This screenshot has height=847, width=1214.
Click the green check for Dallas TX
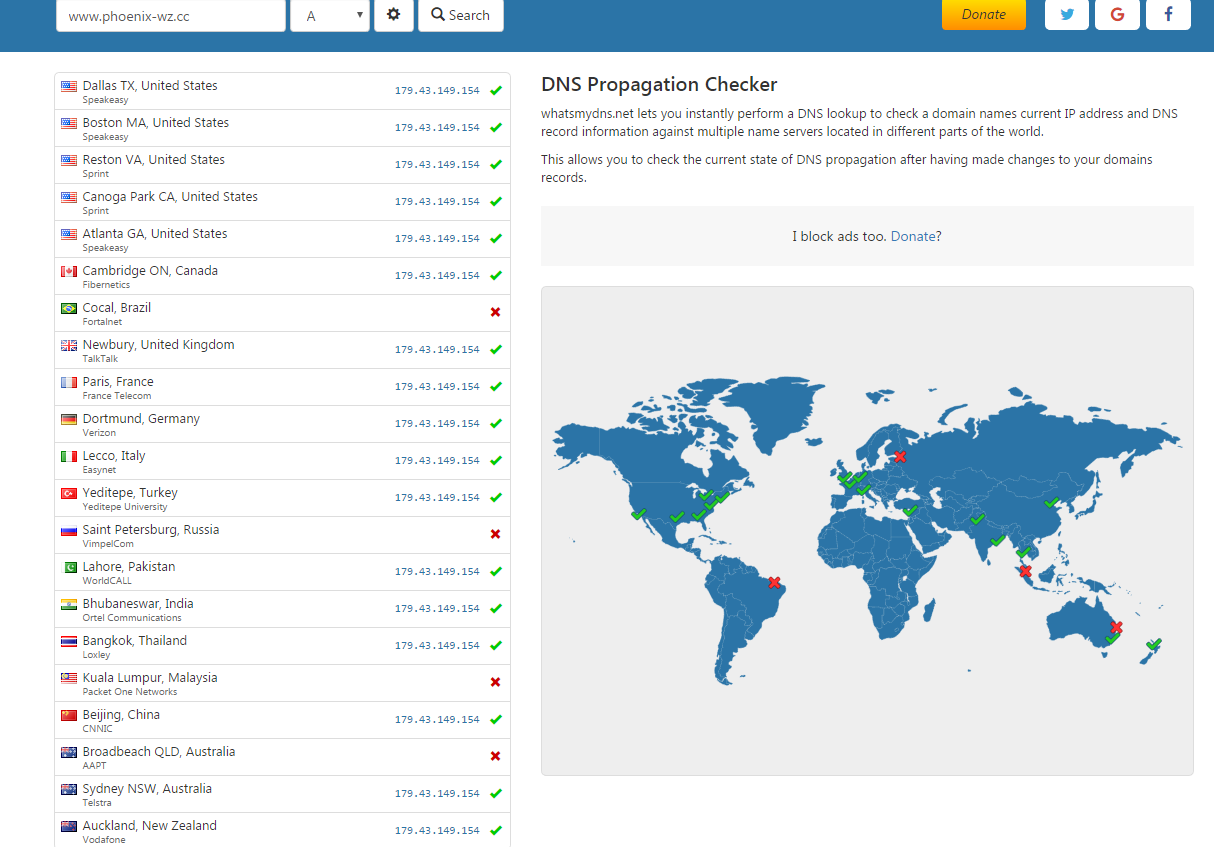pos(496,91)
